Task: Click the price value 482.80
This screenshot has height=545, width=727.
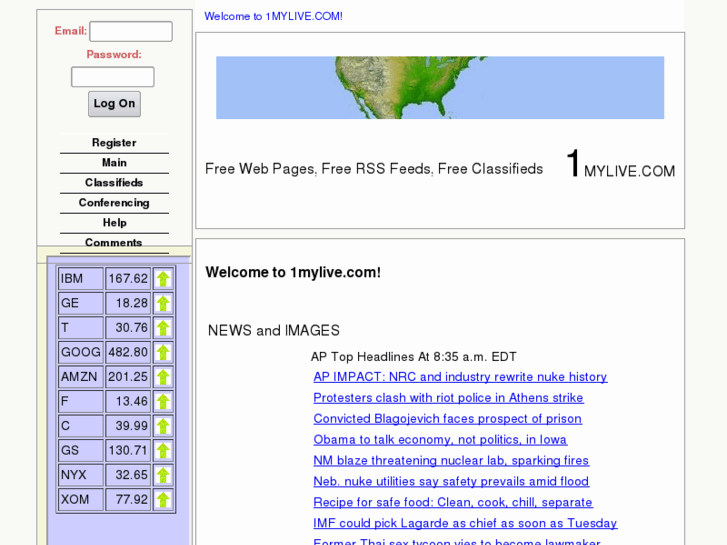Action: coord(128,353)
